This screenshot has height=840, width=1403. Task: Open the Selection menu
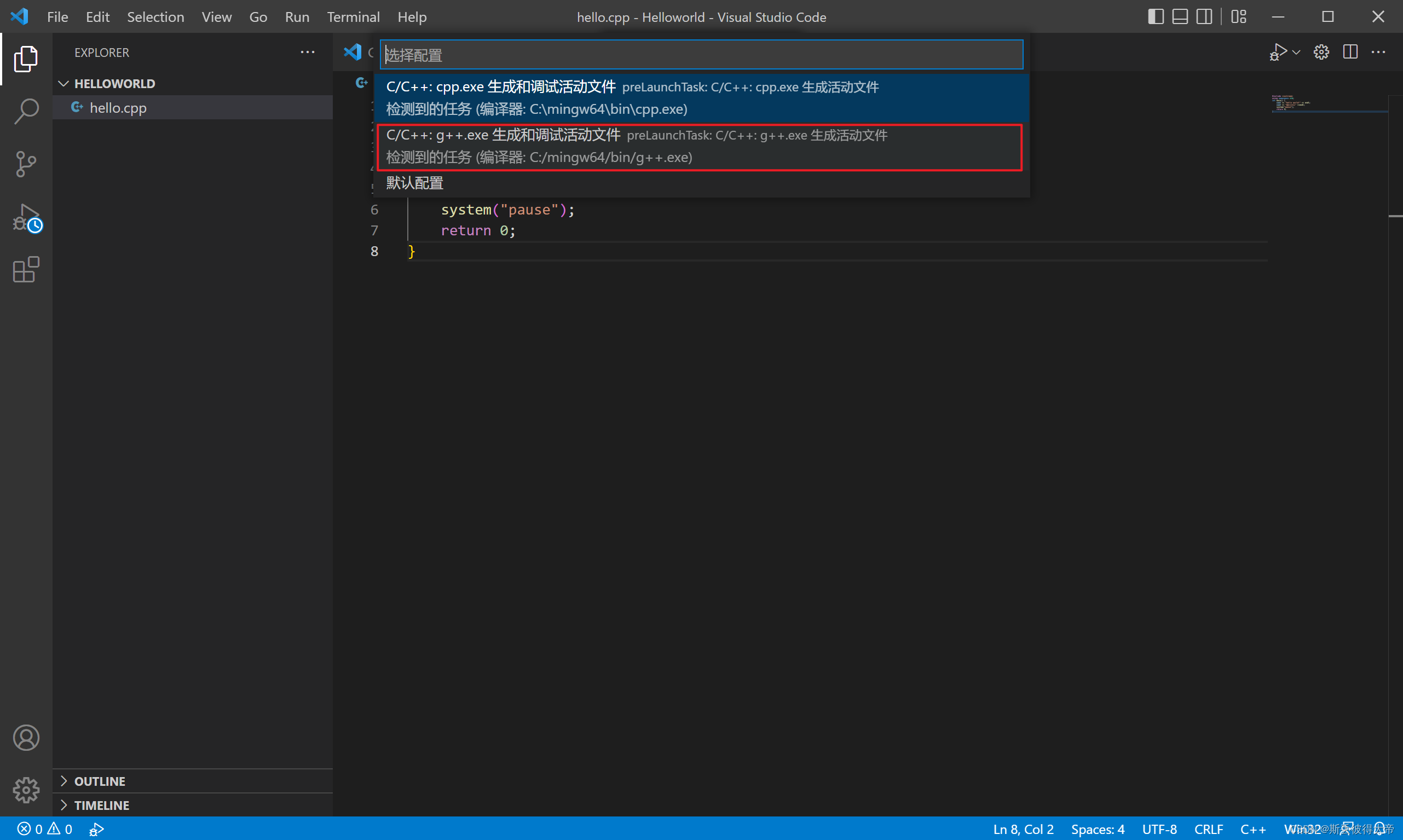pyautogui.click(x=155, y=17)
